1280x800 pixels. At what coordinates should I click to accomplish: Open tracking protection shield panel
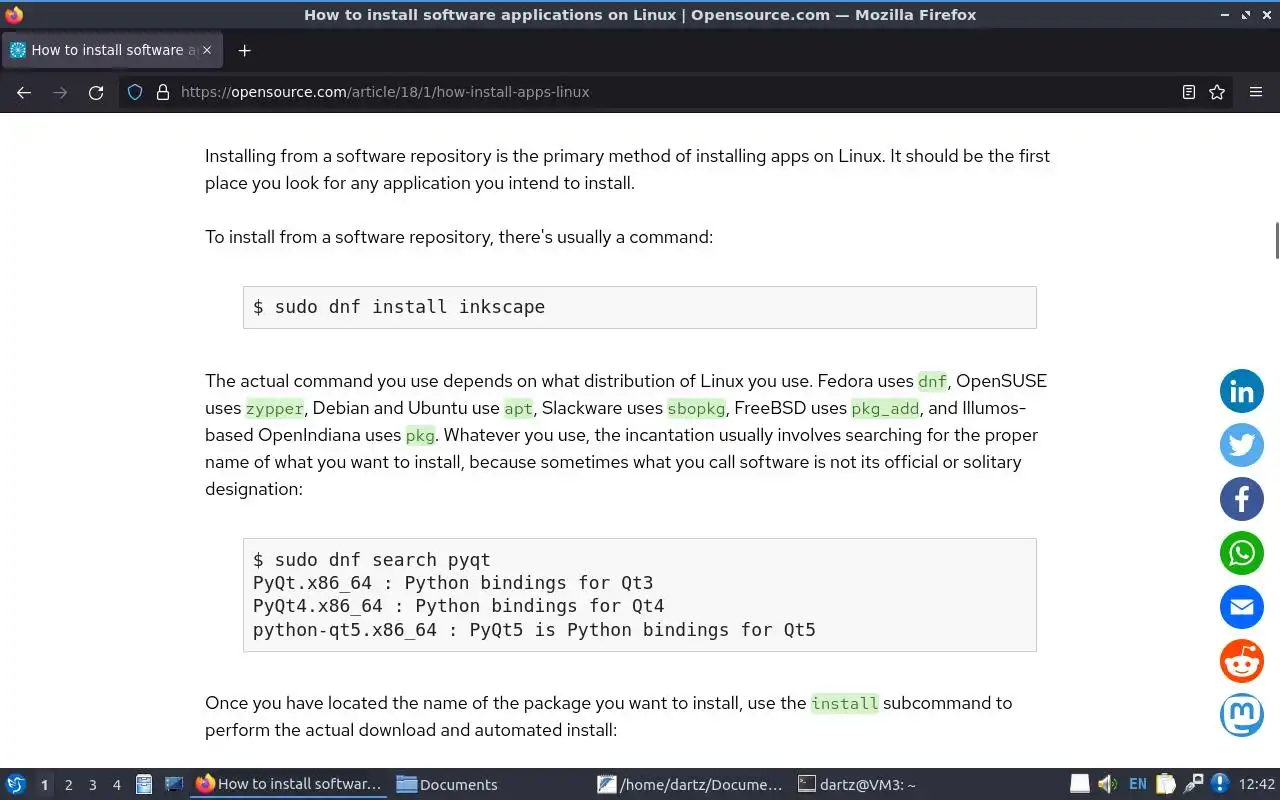point(136,92)
